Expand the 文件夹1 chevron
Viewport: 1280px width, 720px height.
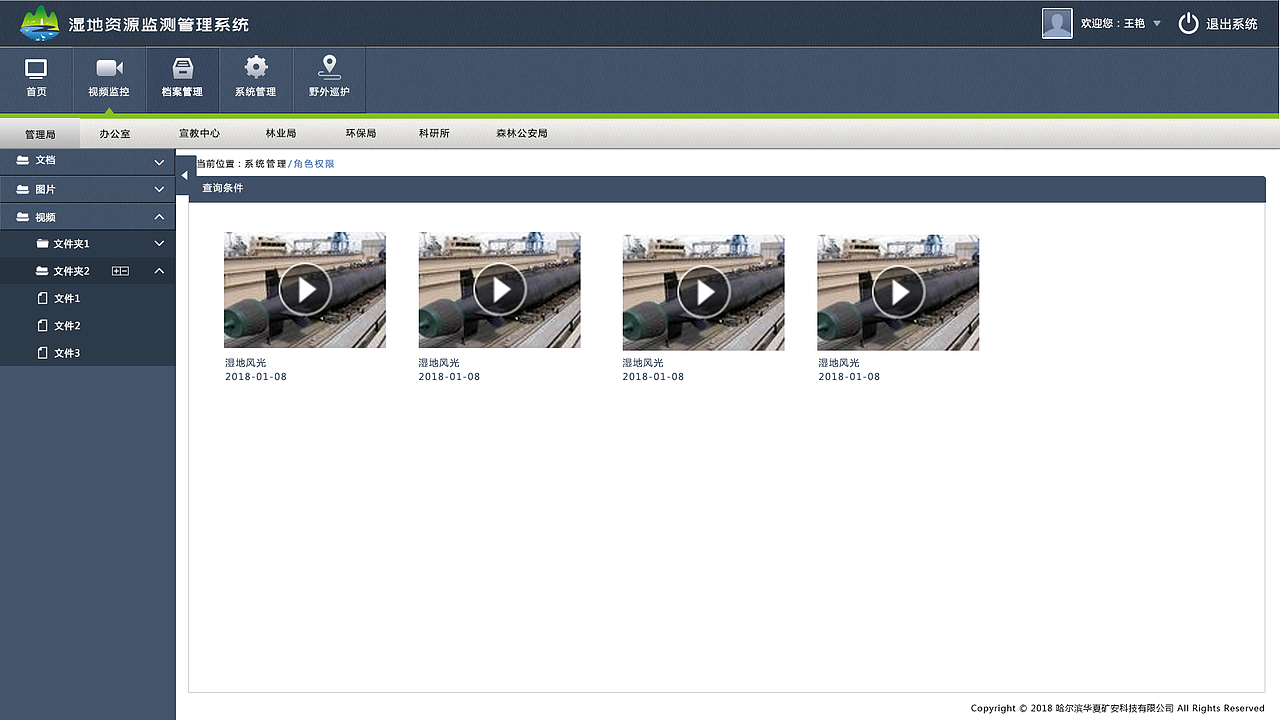159,243
